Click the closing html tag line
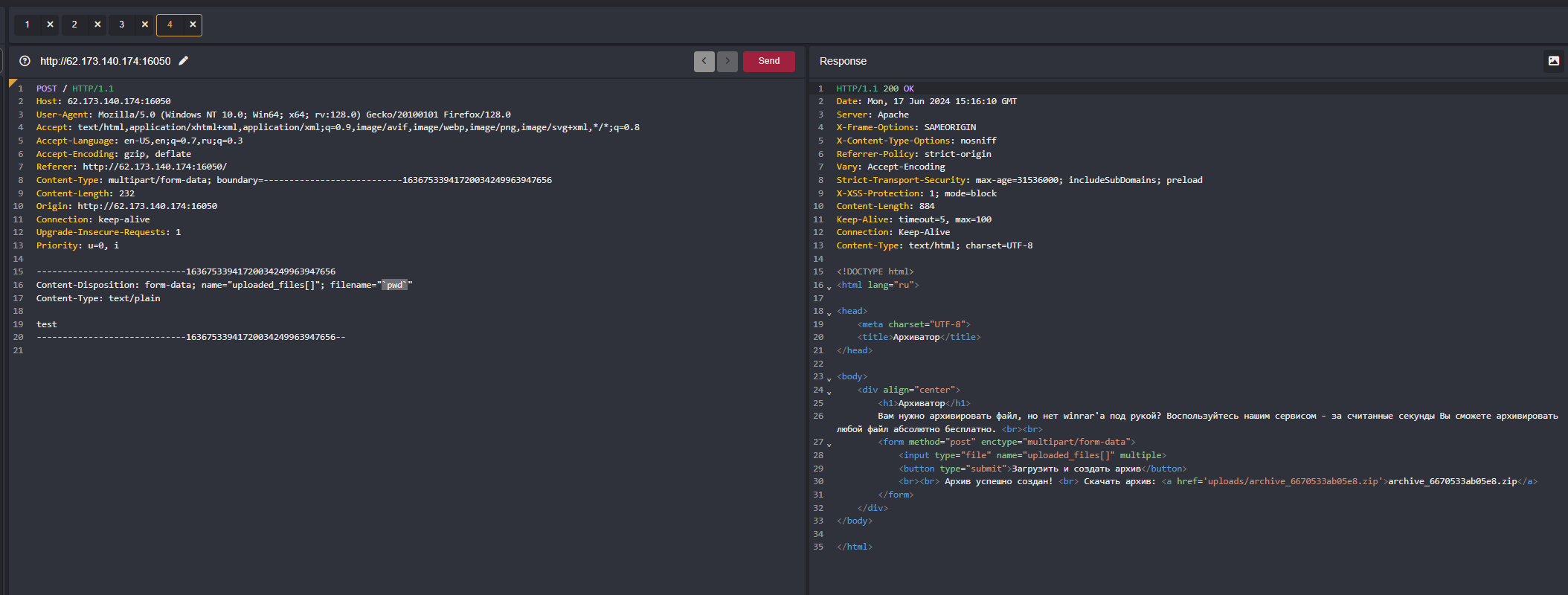This screenshot has width=1568, height=595. click(855, 547)
